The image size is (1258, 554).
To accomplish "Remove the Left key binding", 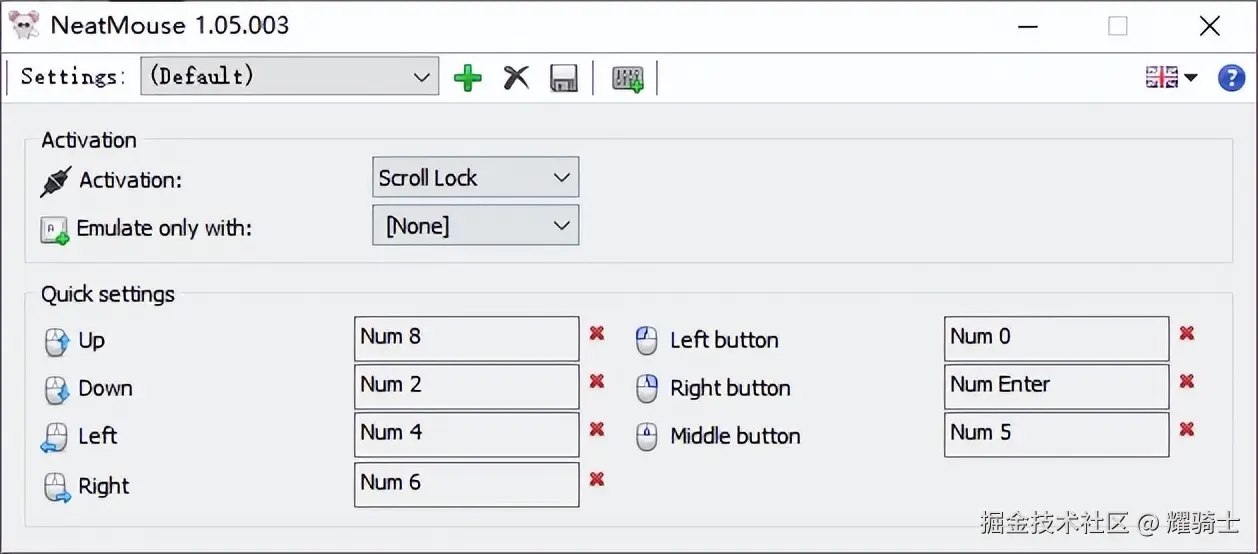I will click(597, 429).
